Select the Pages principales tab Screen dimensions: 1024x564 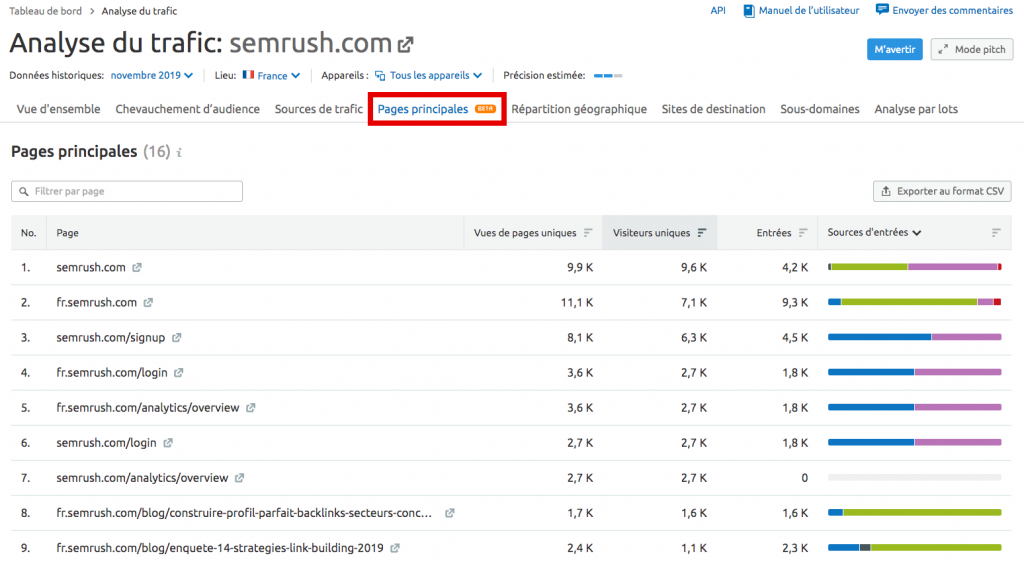(437, 109)
